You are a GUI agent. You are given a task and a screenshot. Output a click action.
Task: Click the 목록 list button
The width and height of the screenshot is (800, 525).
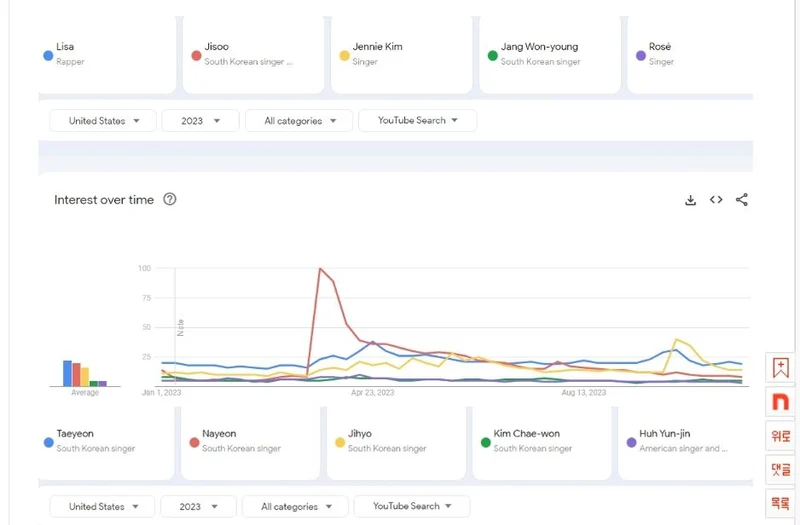tap(780, 502)
